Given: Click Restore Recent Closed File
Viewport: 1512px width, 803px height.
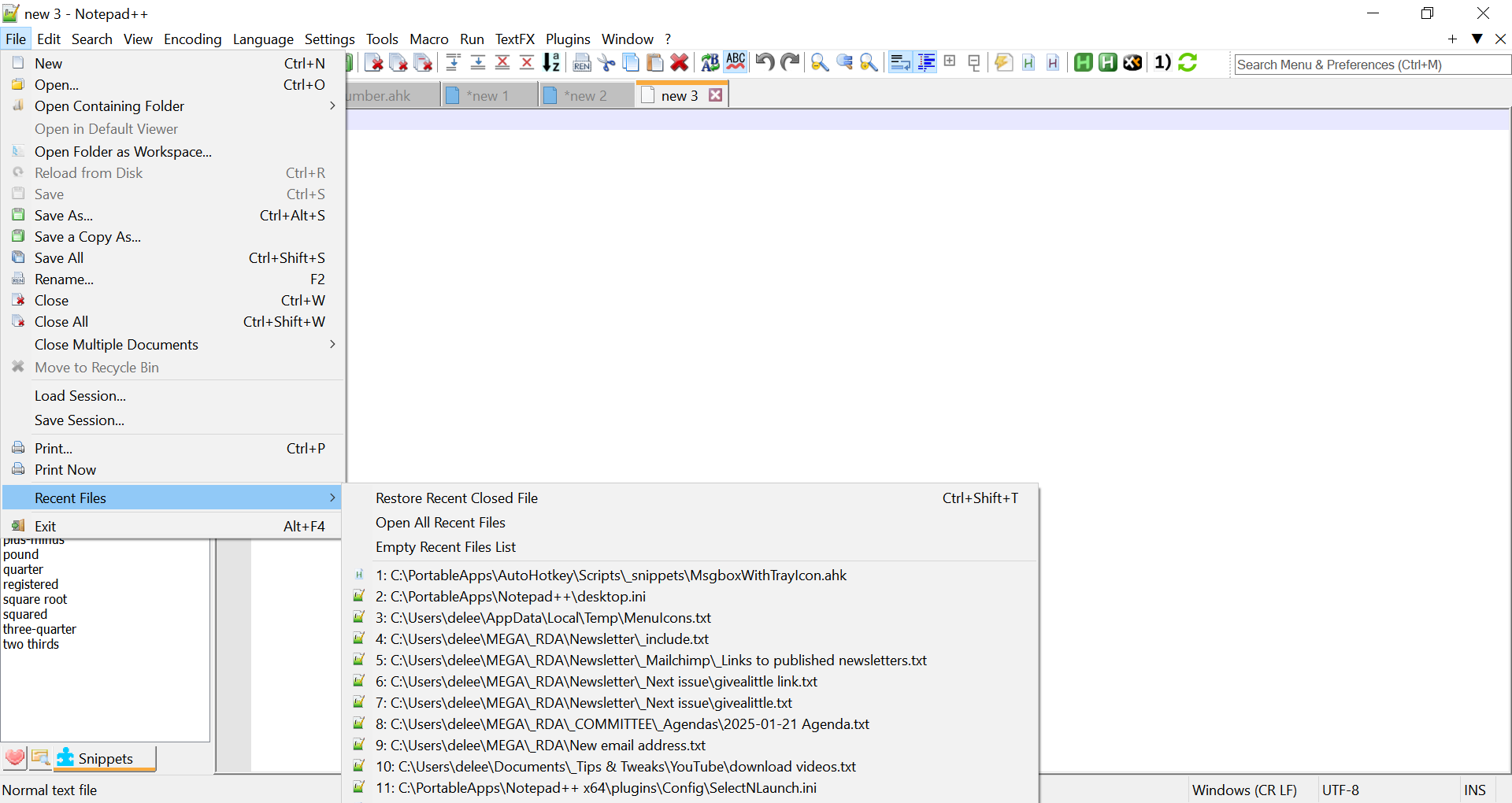Looking at the screenshot, I should click(691, 498).
